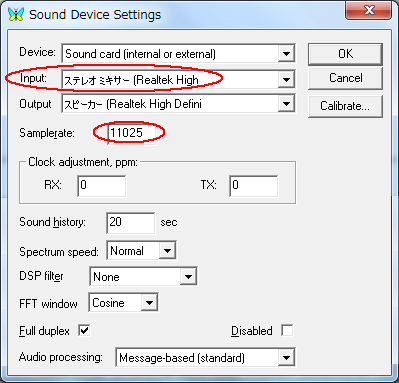Viewport: 399px width, 383px height.
Task: Close the Sound Device Settings dialog
Action: [368, 10]
